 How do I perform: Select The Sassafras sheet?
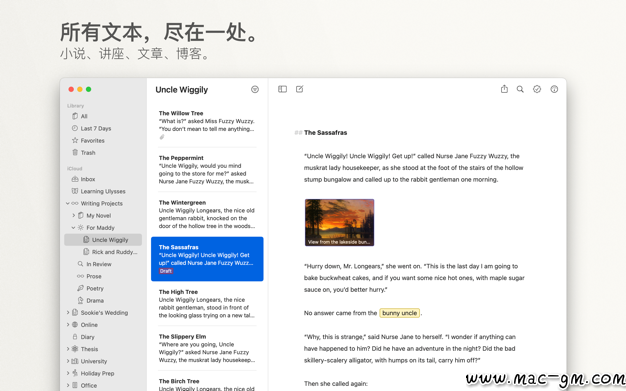pyautogui.click(x=207, y=259)
